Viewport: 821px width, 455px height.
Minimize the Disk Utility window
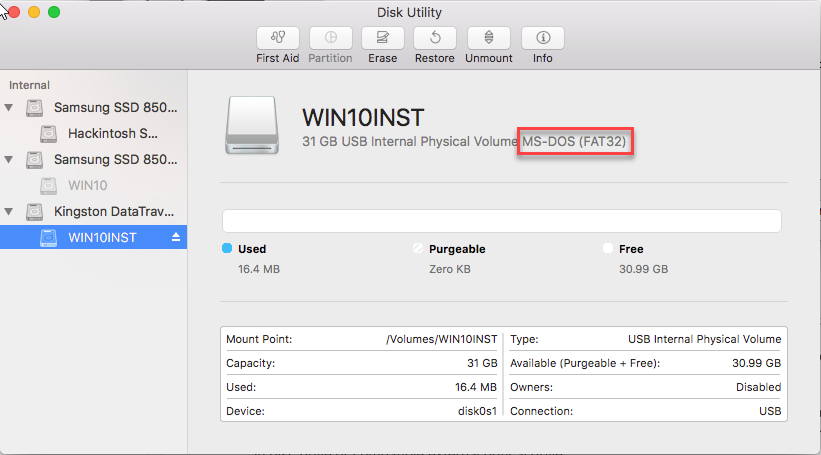click(x=34, y=12)
